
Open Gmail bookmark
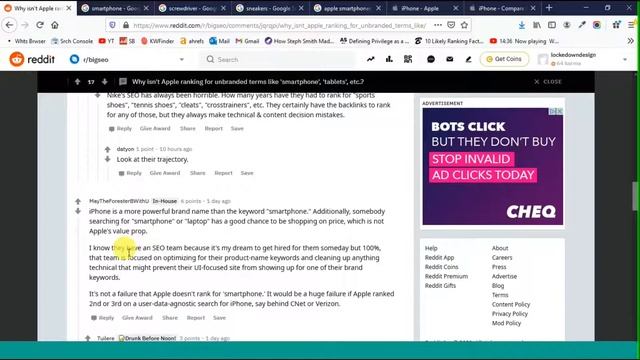point(248,41)
